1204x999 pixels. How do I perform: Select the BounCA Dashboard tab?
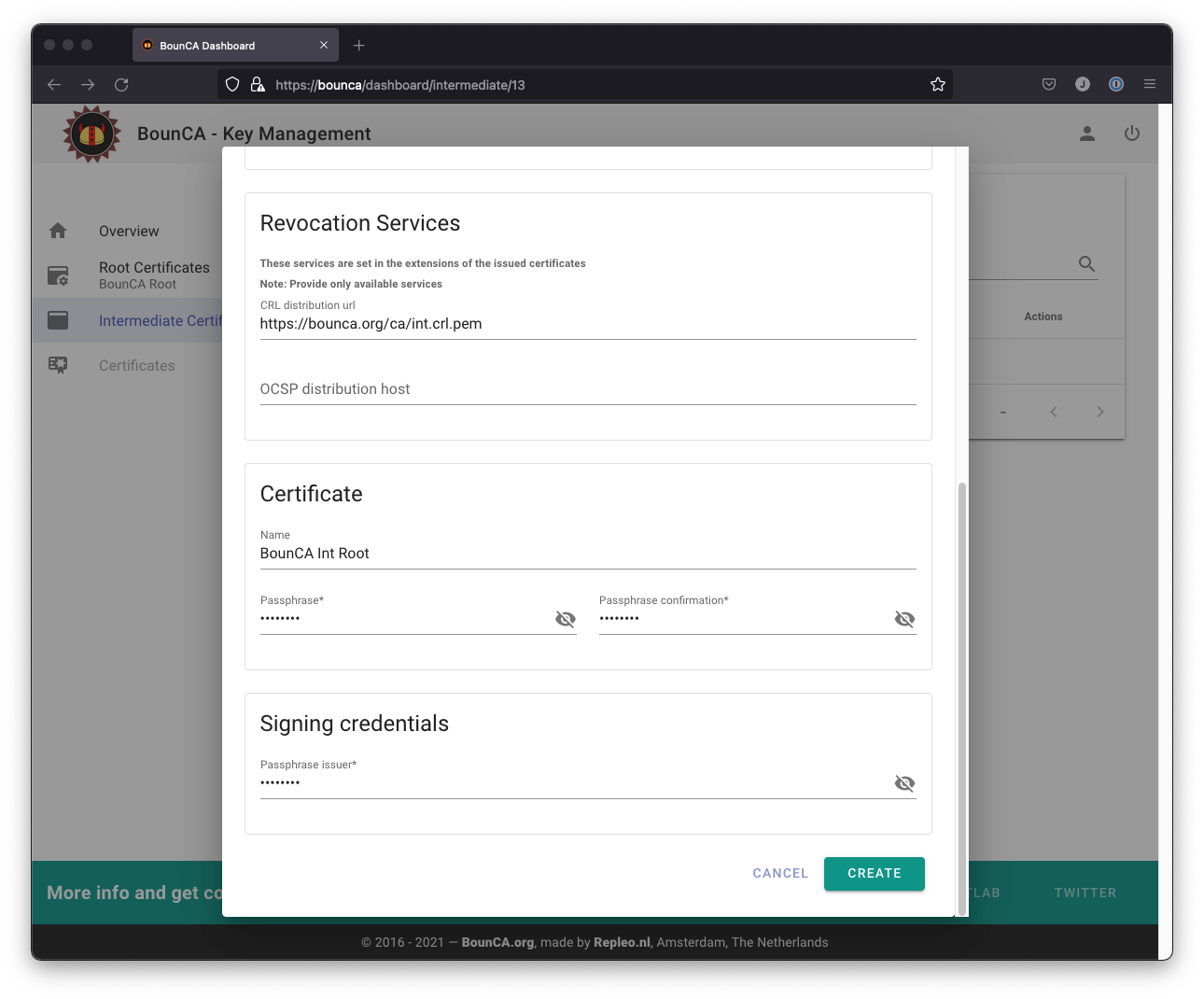[x=235, y=45]
